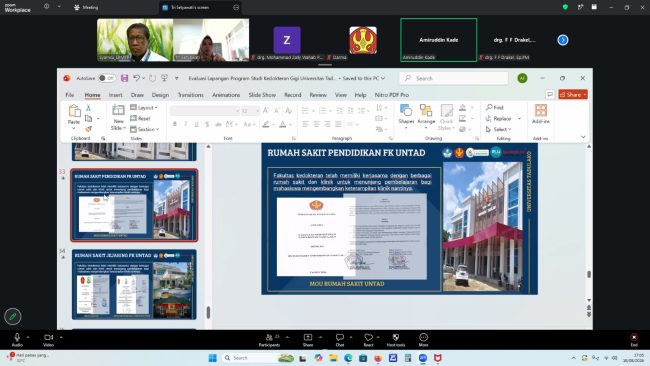This screenshot has height=366, width=650.
Task: Open Zoom More options
Action: click(423, 340)
